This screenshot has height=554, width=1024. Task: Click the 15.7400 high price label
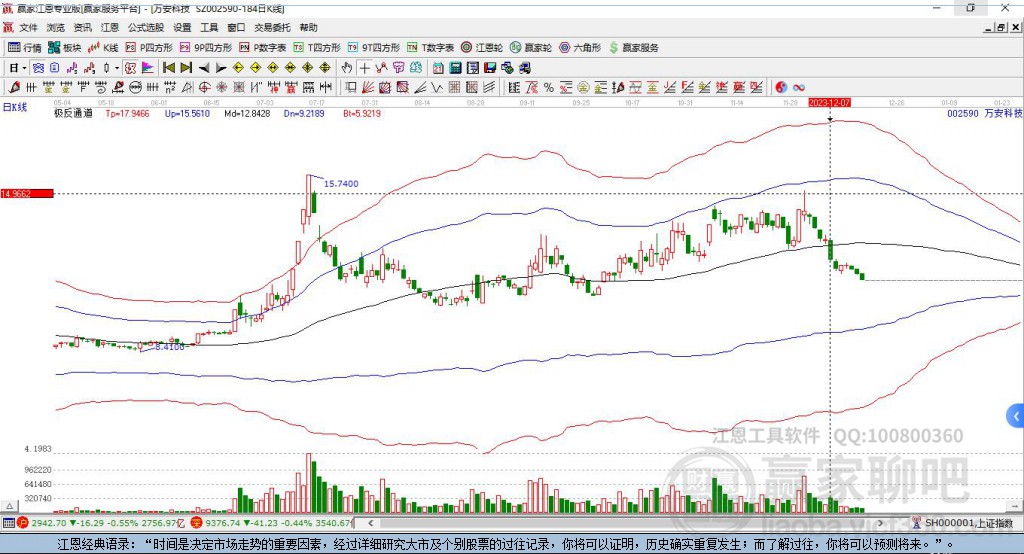(341, 184)
